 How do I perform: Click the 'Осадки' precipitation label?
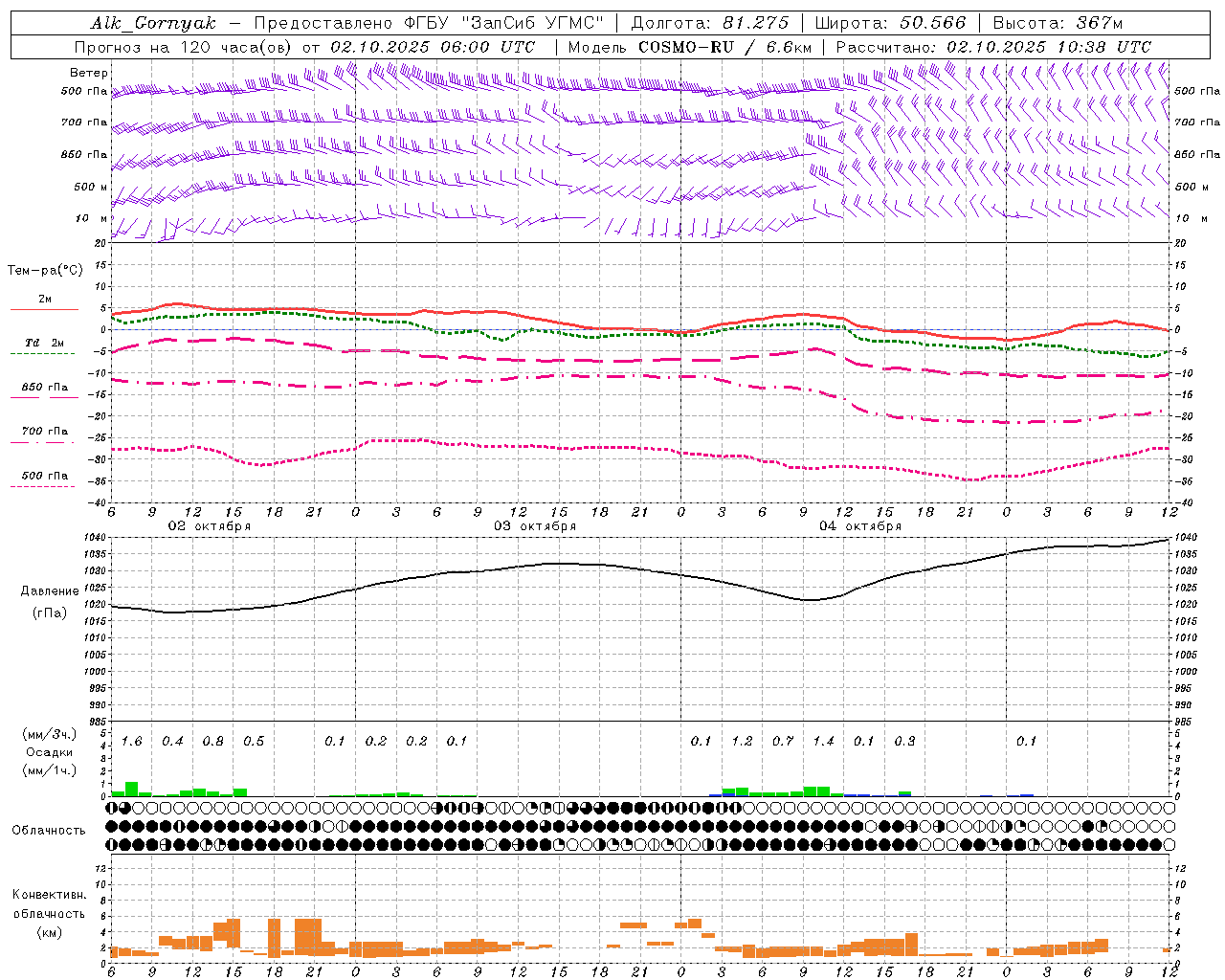point(49,752)
